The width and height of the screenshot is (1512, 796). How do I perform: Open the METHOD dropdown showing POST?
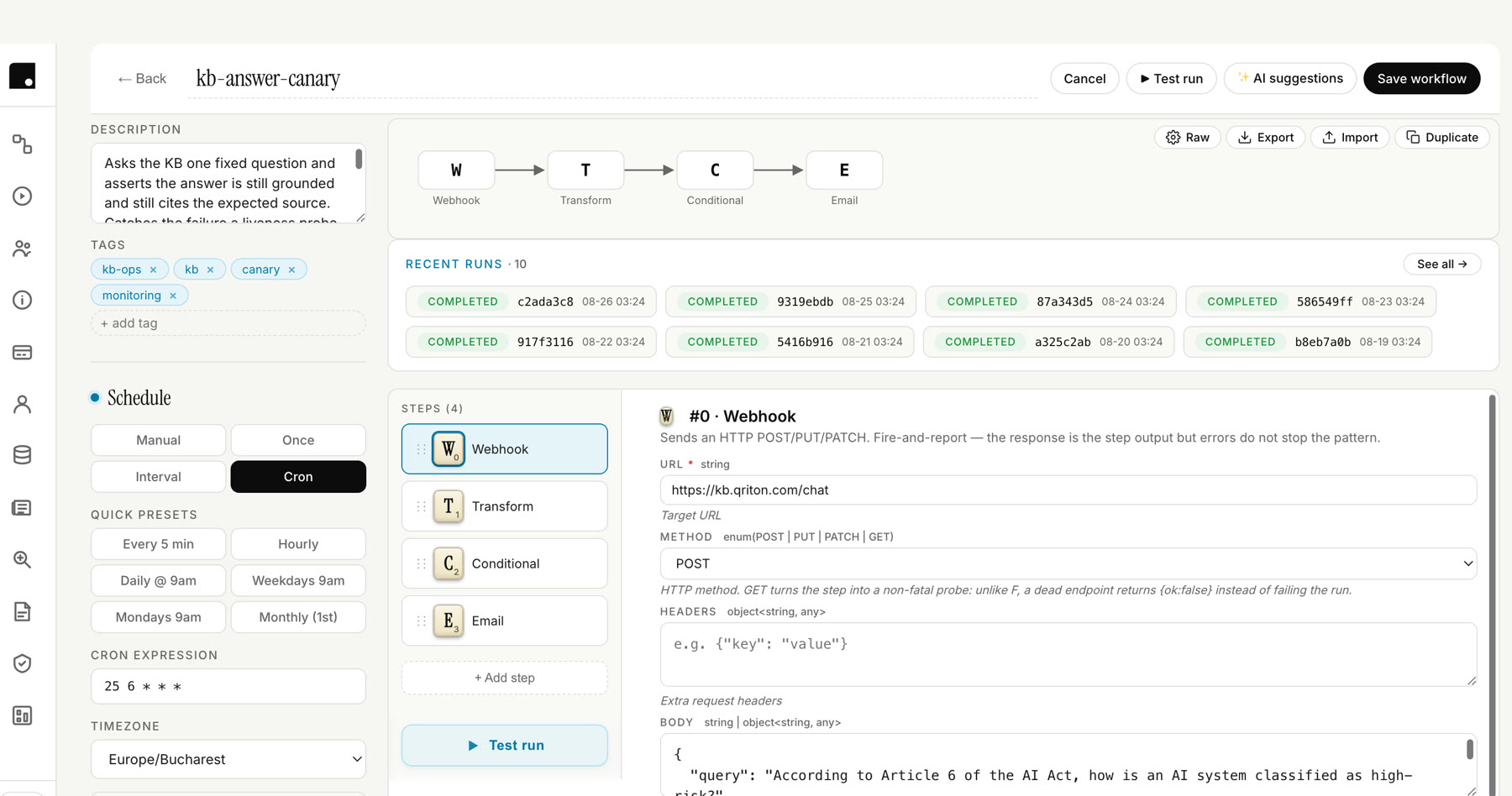point(1068,563)
